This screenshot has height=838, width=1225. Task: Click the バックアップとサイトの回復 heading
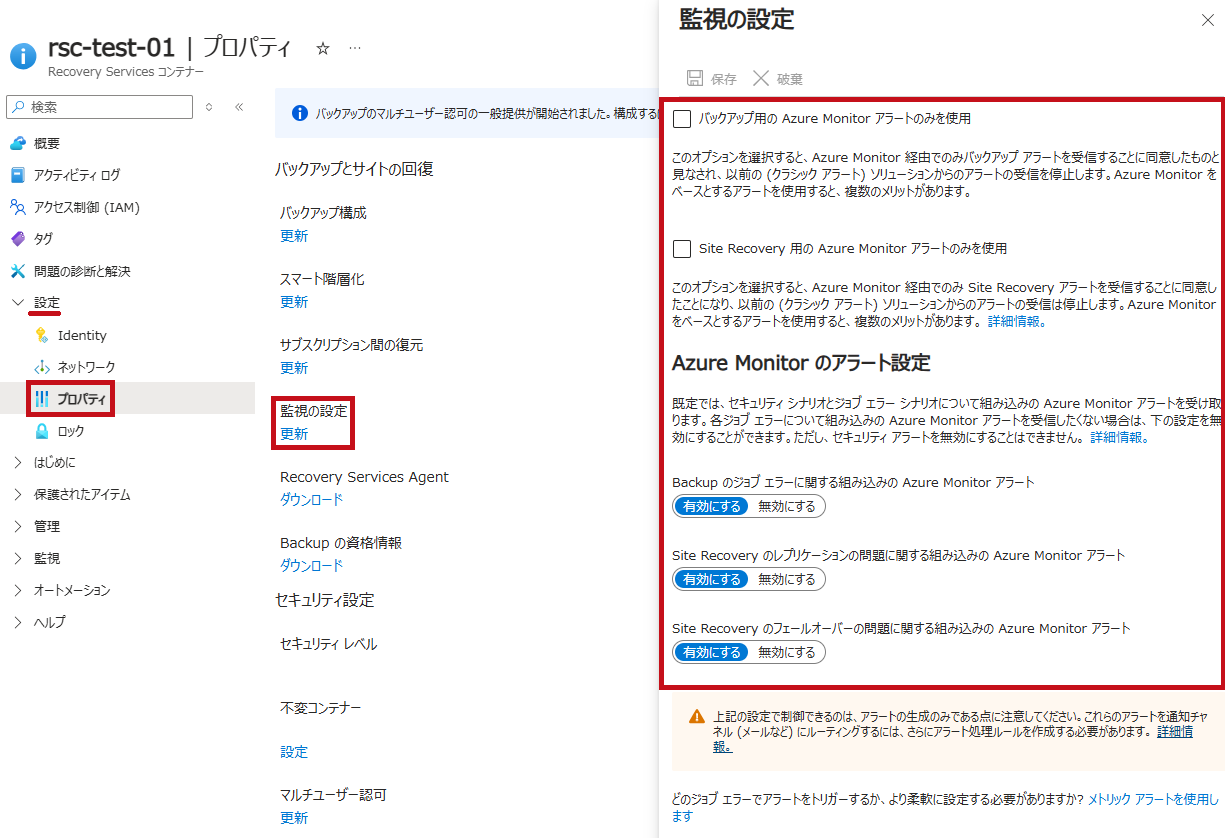pyautogui.click(x=354, y=169)
